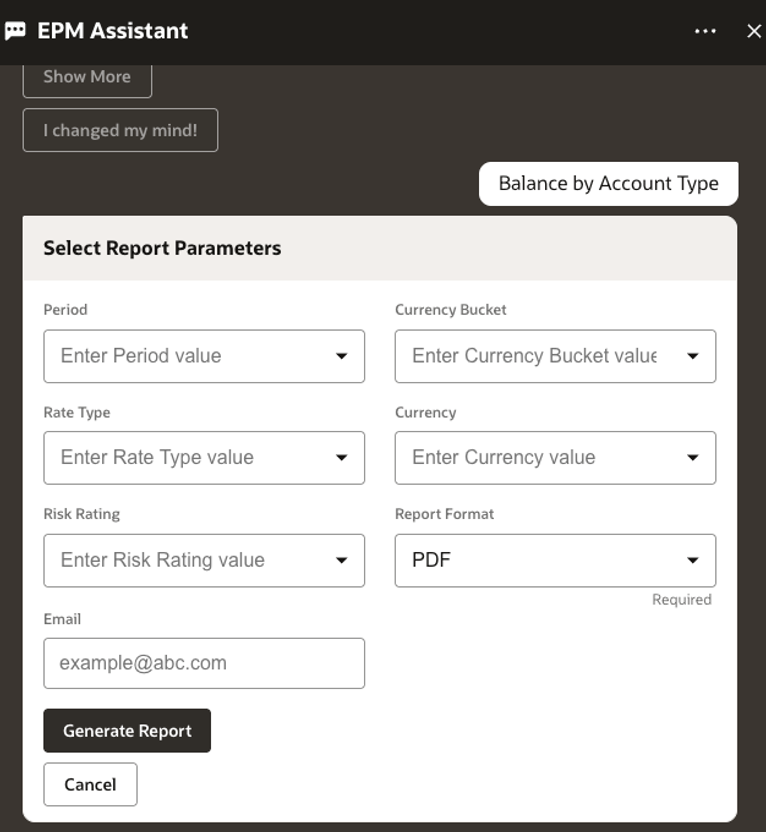
Task: Select the Balance by Account Type message
Action: [x=608, y=183]
